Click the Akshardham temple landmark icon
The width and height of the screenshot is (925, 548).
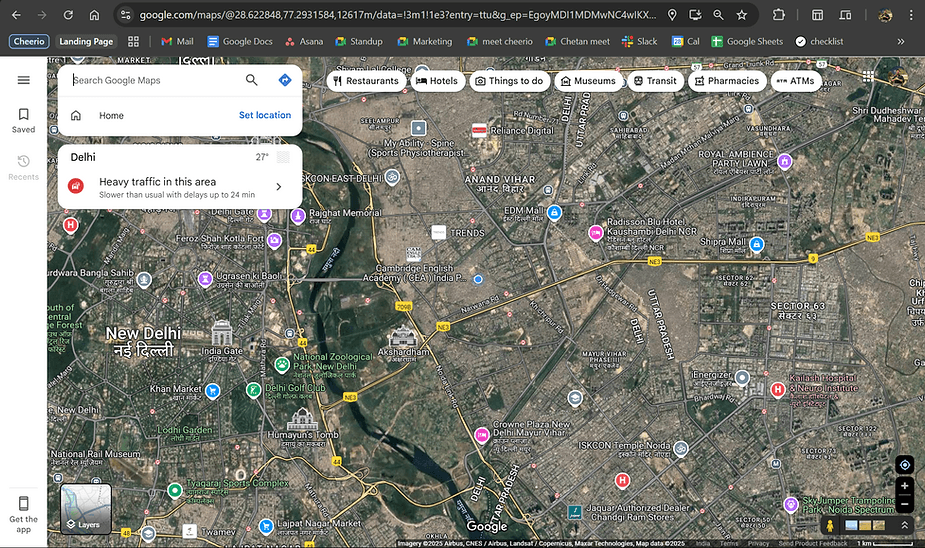coord(403,337)
